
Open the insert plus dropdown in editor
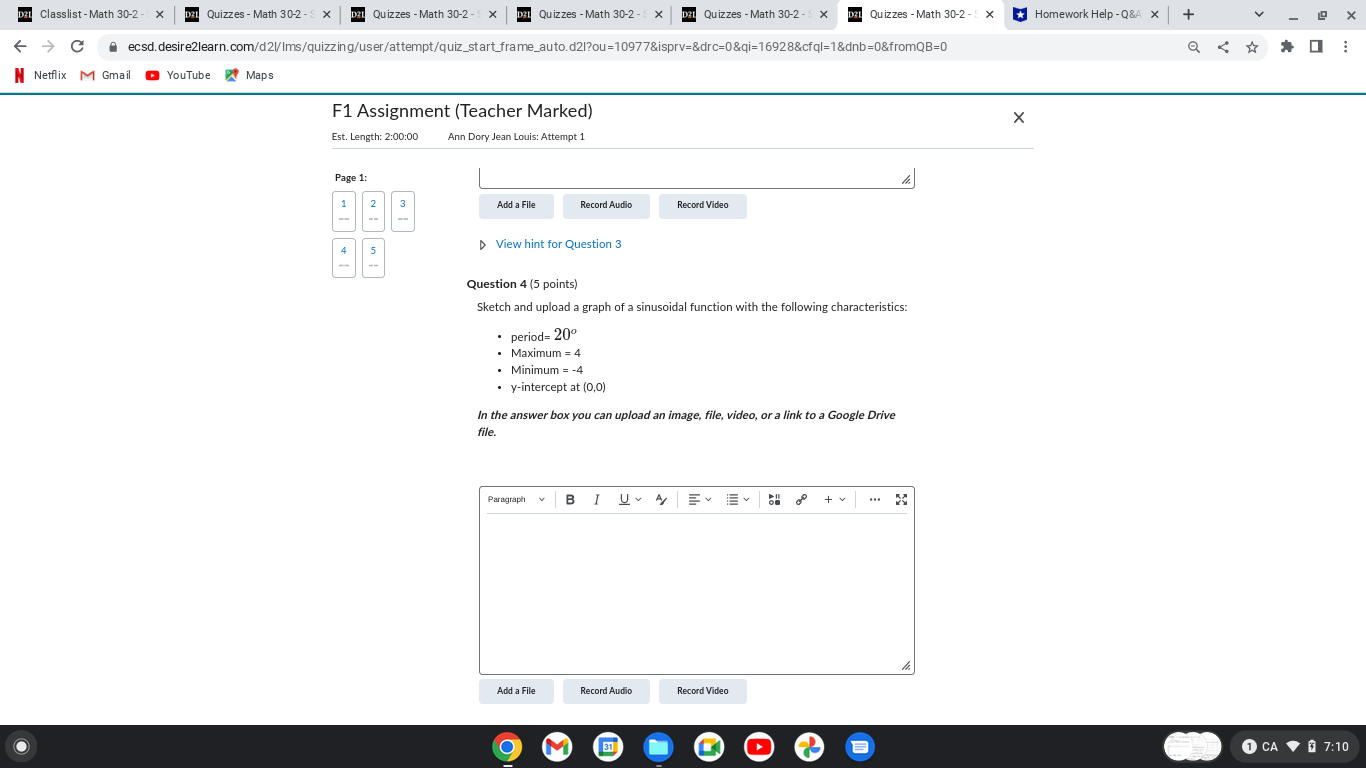coord(833,499)
